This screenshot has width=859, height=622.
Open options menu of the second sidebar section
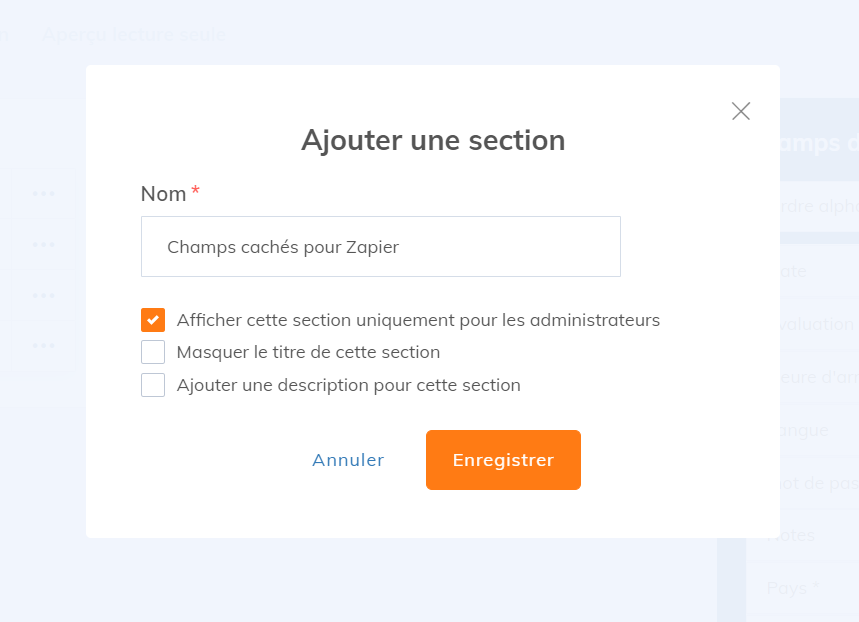[x=42, y=242]
